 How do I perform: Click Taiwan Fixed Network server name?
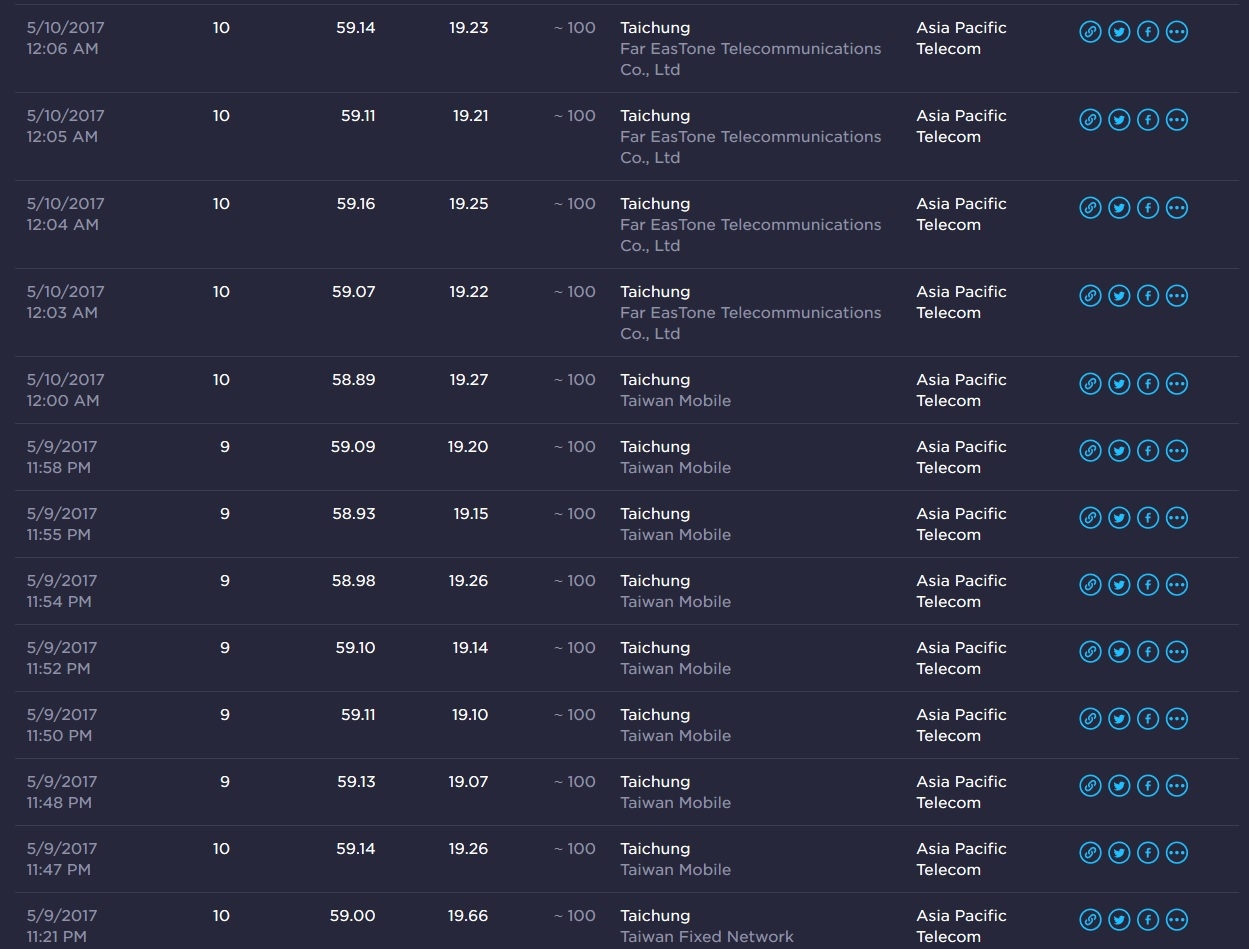click(707, 937)
